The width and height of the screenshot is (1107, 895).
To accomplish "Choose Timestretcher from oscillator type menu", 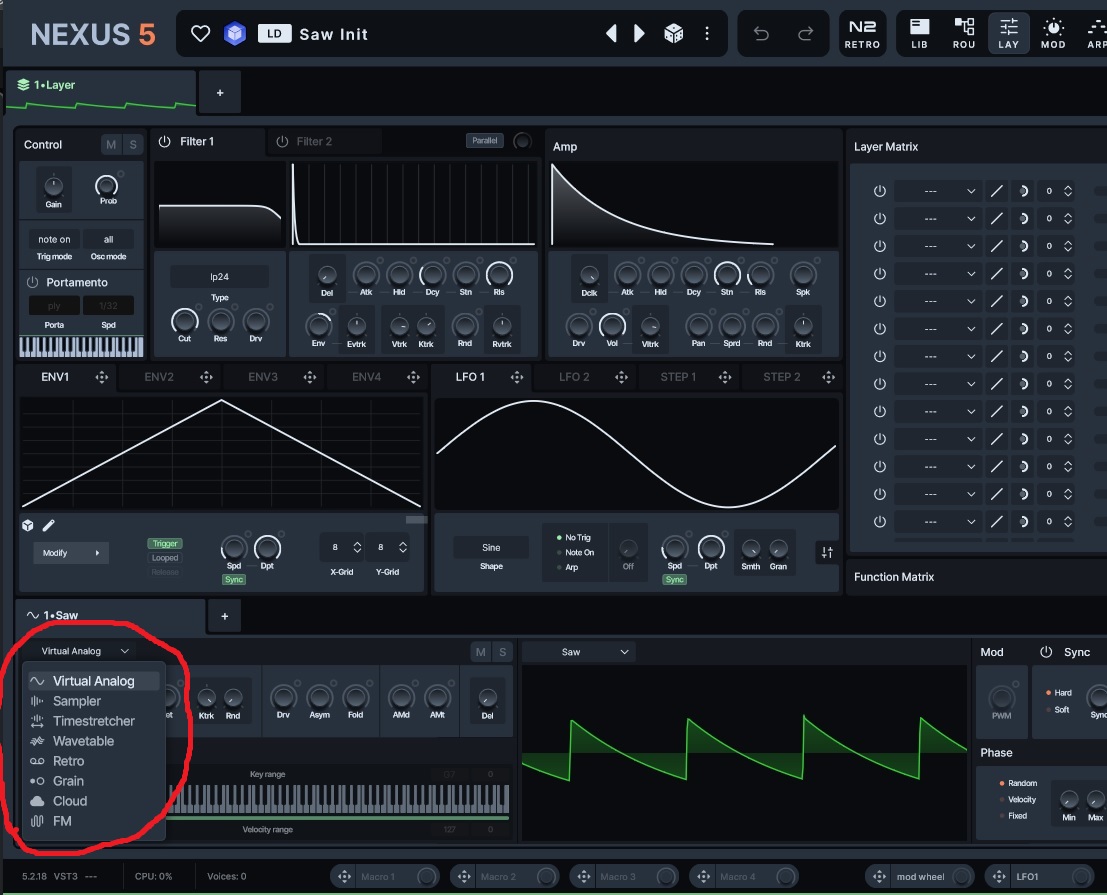I will point(93,721).
